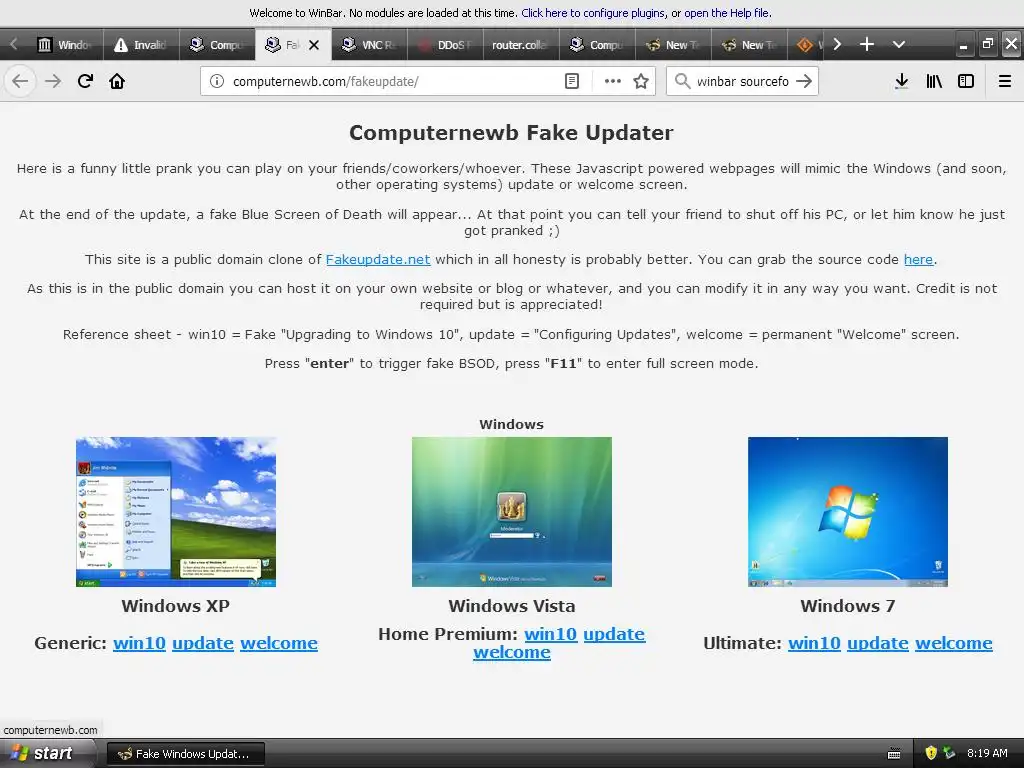The height and width of the screenshot is (768, 1024).
Task: Open the Fakeupdate.net link
Action: tap(378, 259)
